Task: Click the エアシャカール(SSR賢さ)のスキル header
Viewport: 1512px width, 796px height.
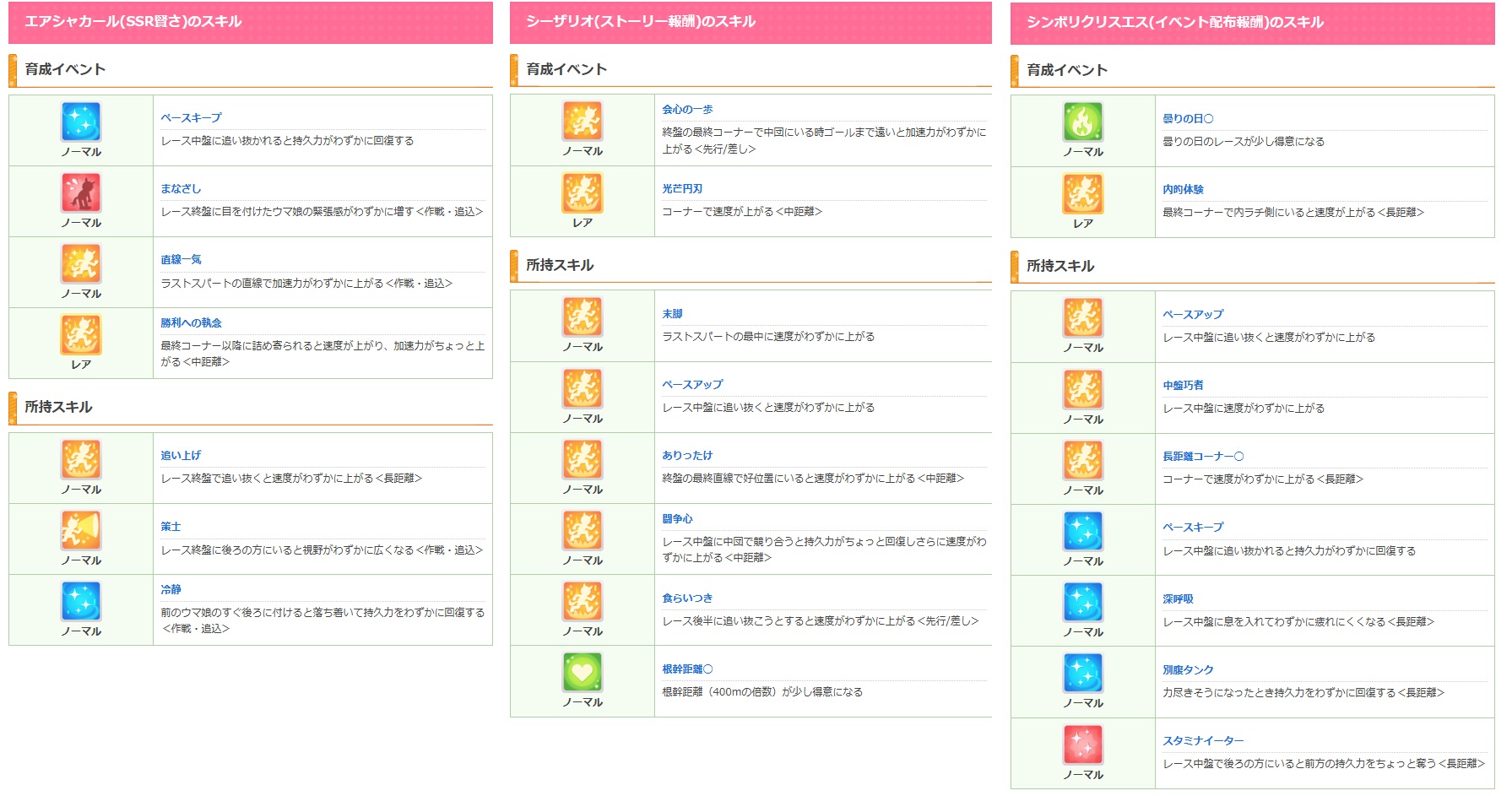Action: pos(251,22)
